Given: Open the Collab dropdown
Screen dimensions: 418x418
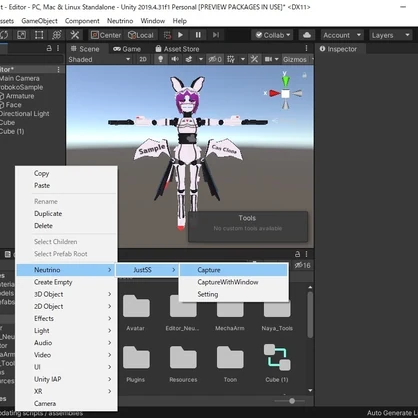Looking at the screenshot, I should coord(272,35).
